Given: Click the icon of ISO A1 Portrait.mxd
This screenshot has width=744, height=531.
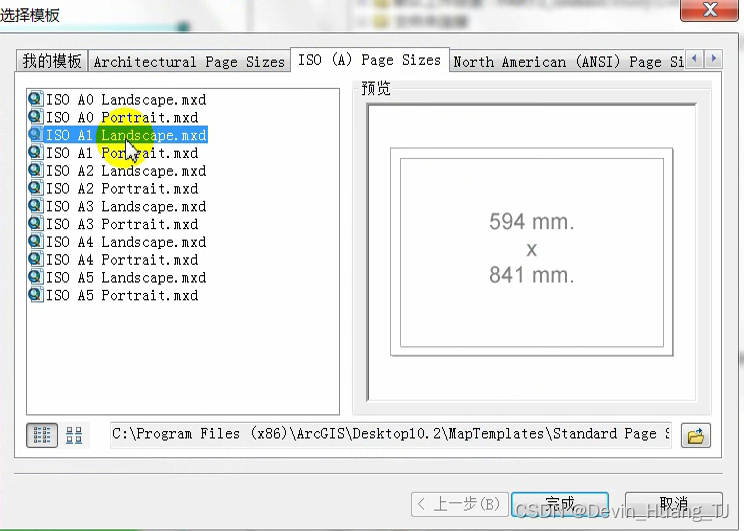Looking at the screenshot, I should (36, 152).
